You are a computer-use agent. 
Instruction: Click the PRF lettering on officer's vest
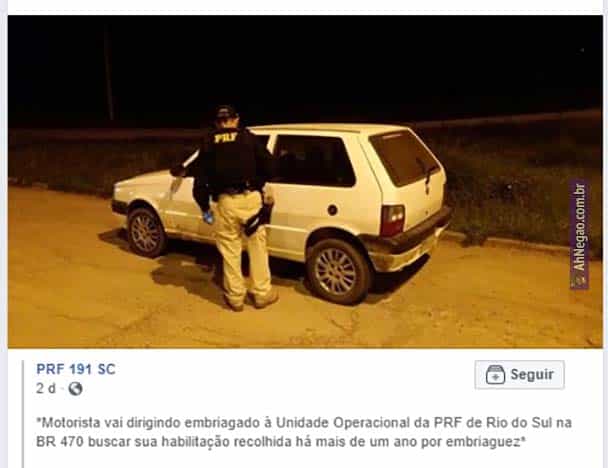pos(225,137)
